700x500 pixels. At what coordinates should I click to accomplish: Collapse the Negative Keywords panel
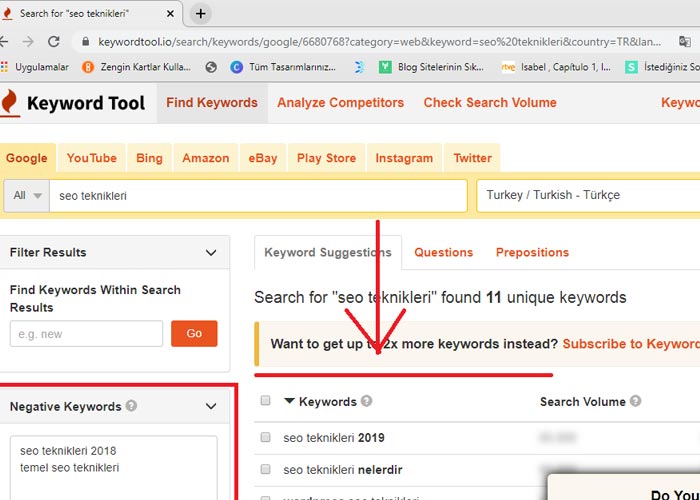click(x=210, y=407)
